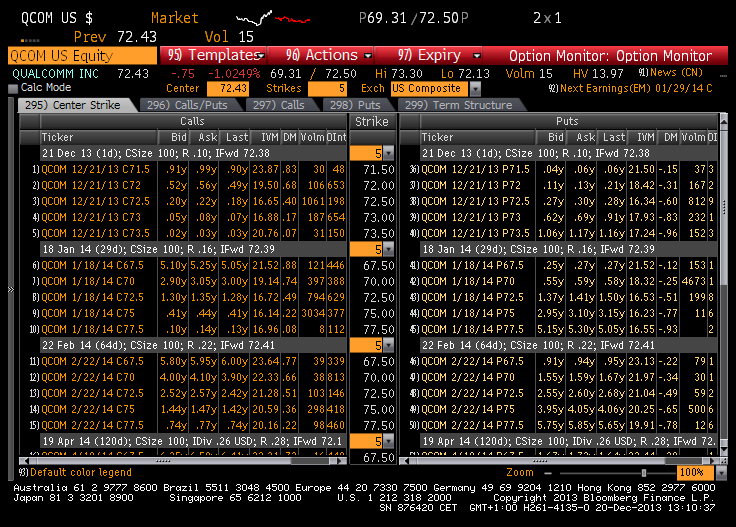Viewport: 736px width, 527px height.
Task: Switch to the Calls tab
Action: [x=279, y=105]
